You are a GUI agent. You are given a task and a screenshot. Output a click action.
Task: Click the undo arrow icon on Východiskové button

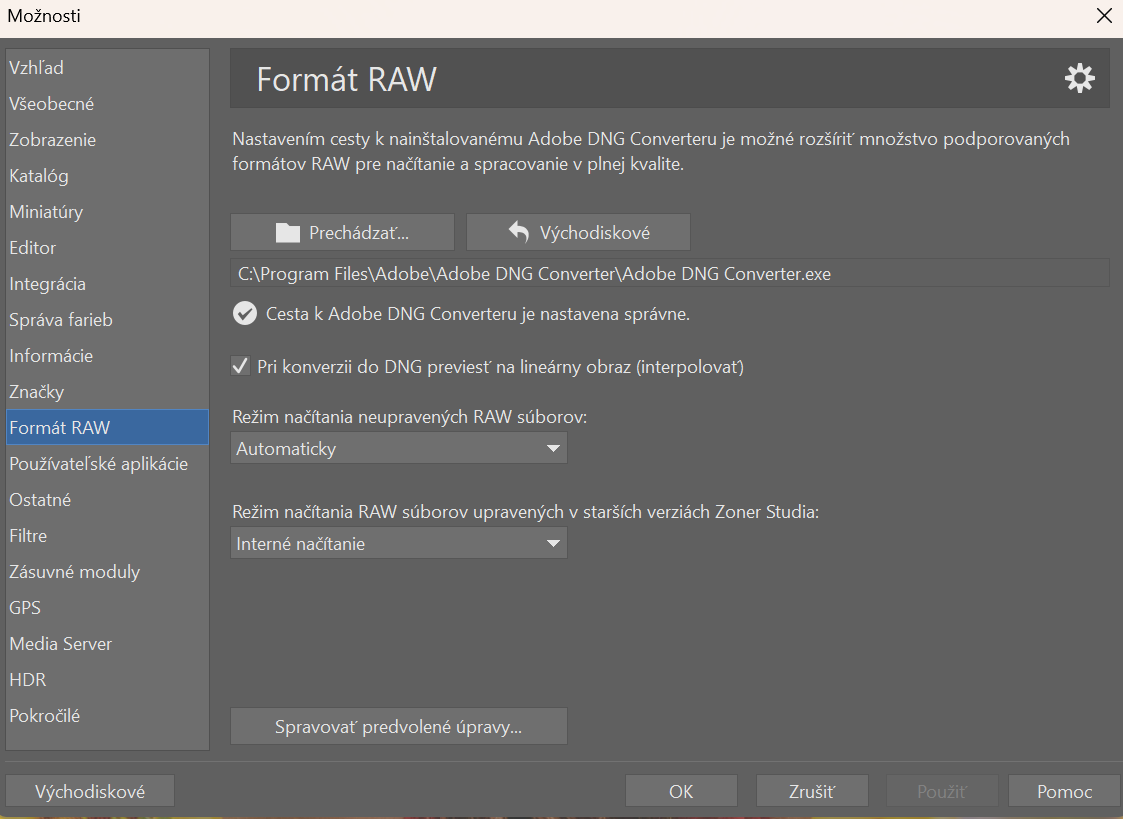pos(519,232)
